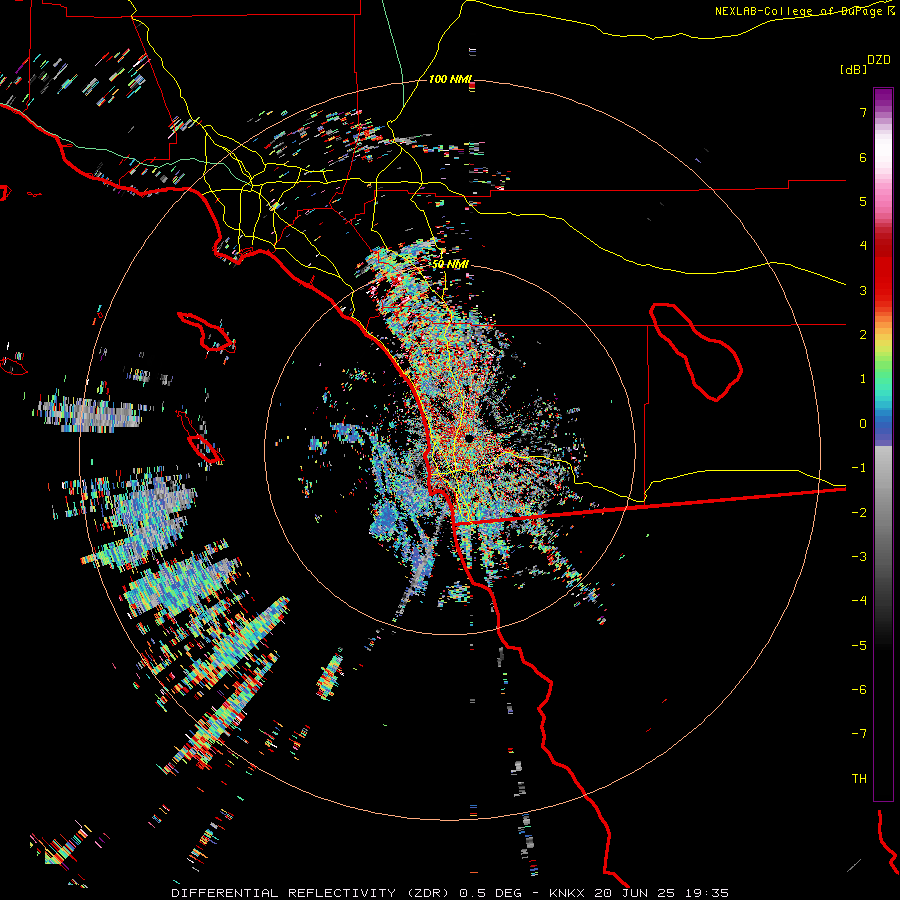
Task: Click the 3 value on color scale
Action: [x=863, y=290]
